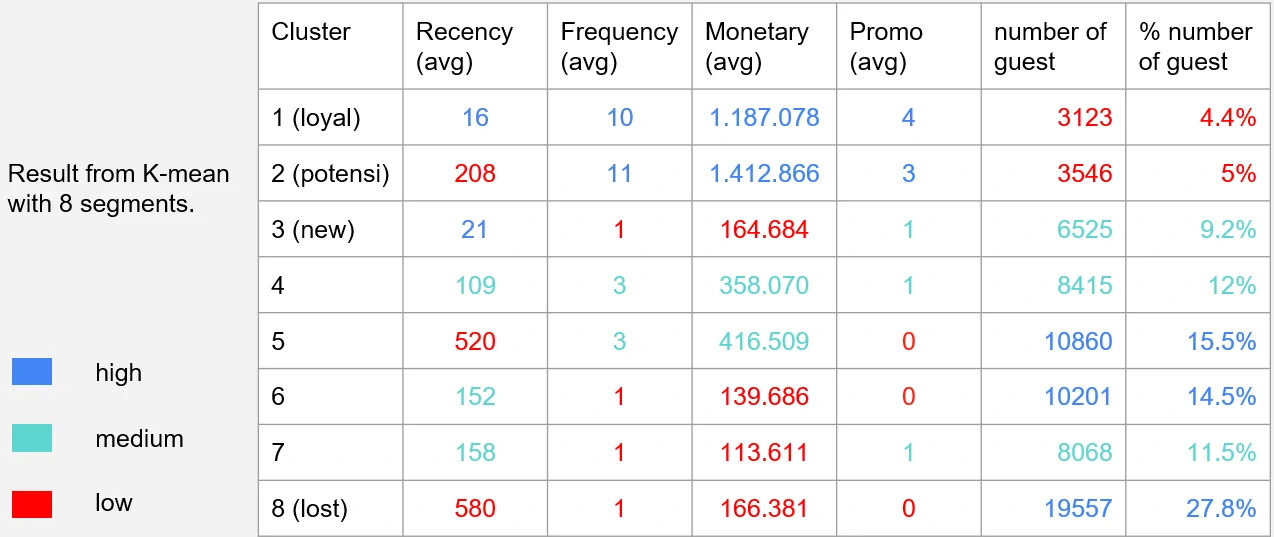This screenshot has width=1274, height=537.
Task: Select the '1 (loyal)' cluster cell
Action: click(x=316, y=118)
